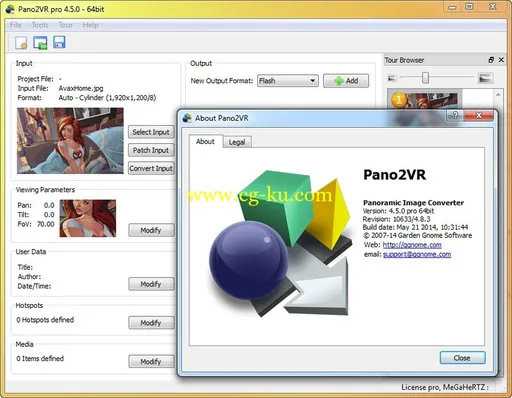Open the Tour menu
Viewport: 512px width, 398px height.
click(65, 25)
